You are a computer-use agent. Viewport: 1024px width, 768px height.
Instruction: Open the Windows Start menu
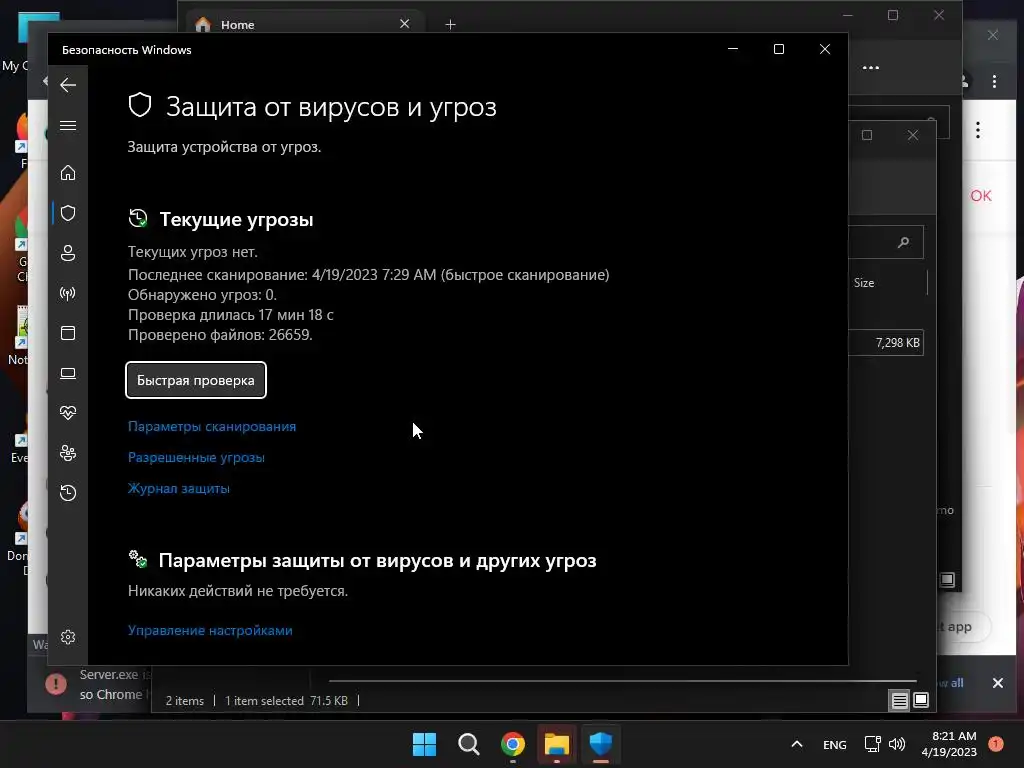coord(424,744)
